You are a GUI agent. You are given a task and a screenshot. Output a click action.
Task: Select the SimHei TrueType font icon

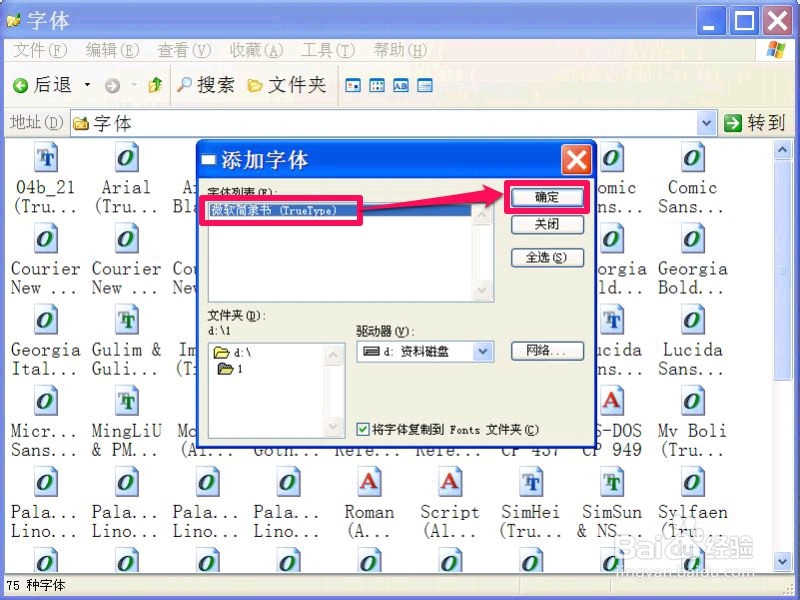click(x=531, y=482)
